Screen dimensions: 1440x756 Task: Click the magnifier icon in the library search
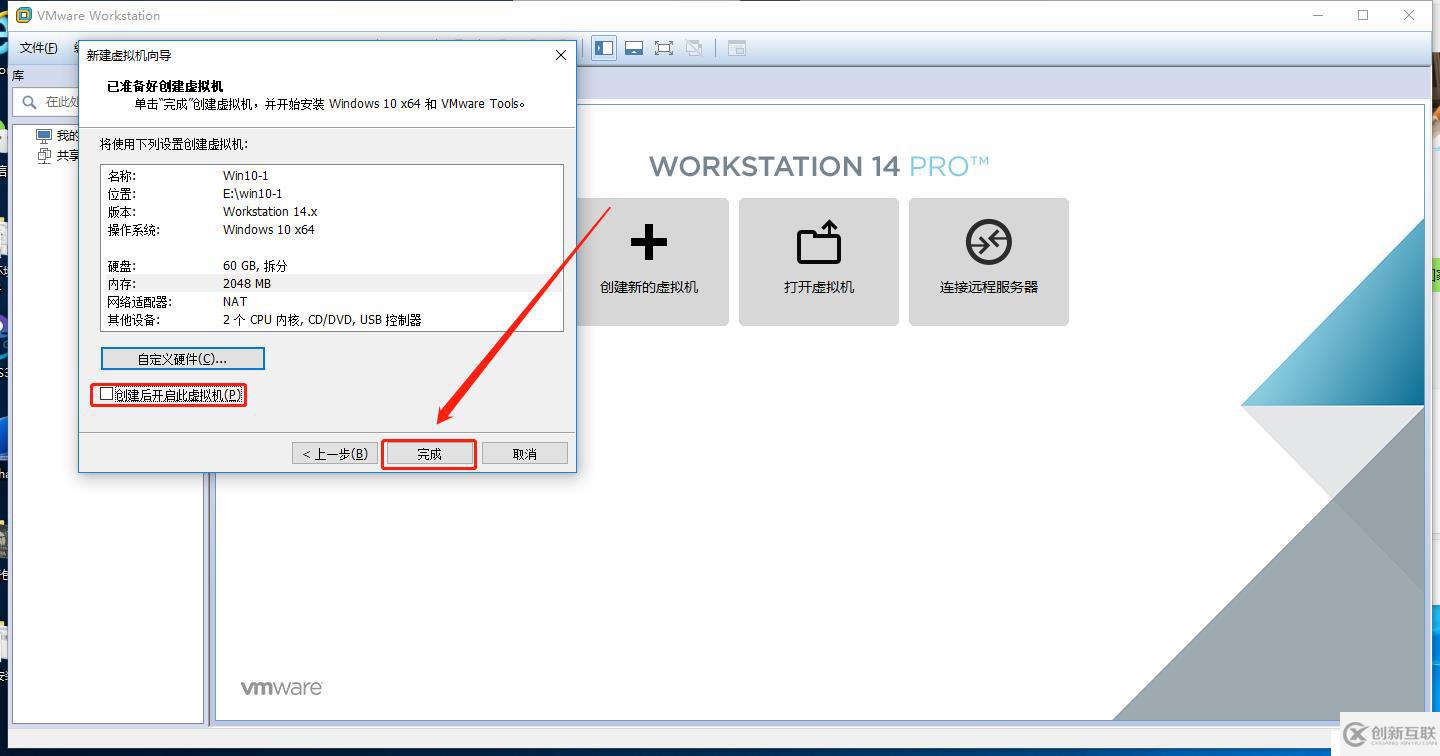point(27,101)
